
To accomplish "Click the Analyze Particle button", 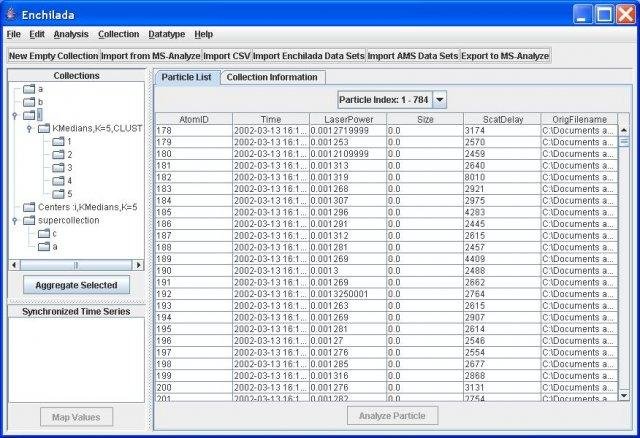I will pyautogui.click(x=392, y=416).
